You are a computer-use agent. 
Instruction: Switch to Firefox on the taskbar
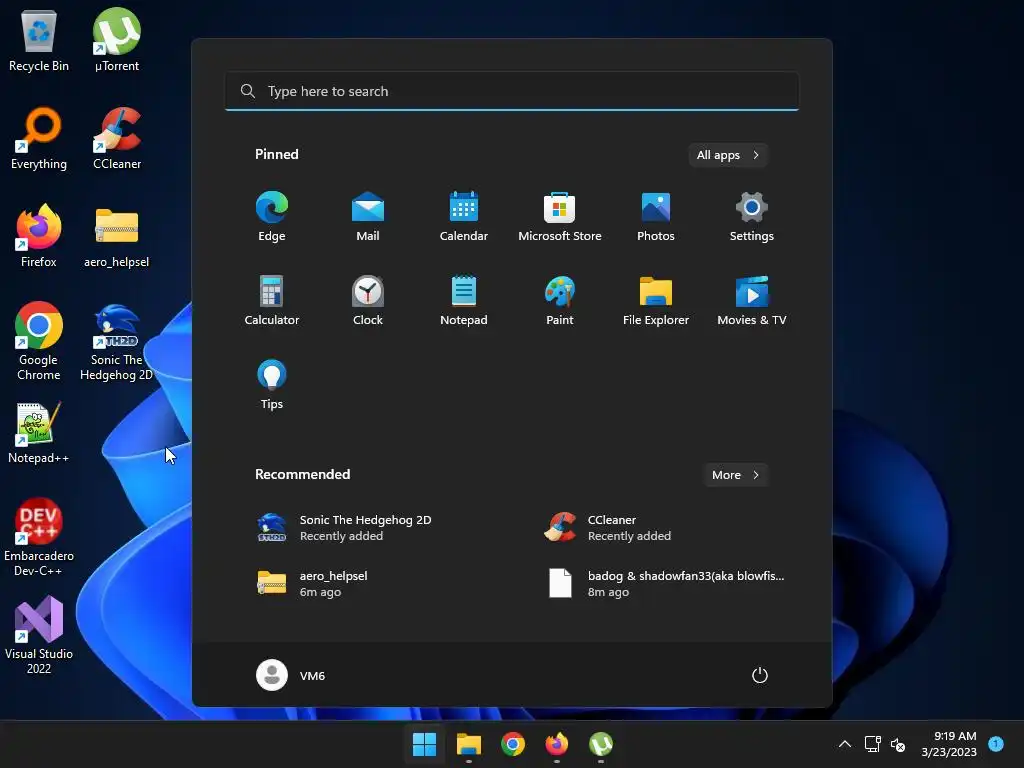point(556,744)
